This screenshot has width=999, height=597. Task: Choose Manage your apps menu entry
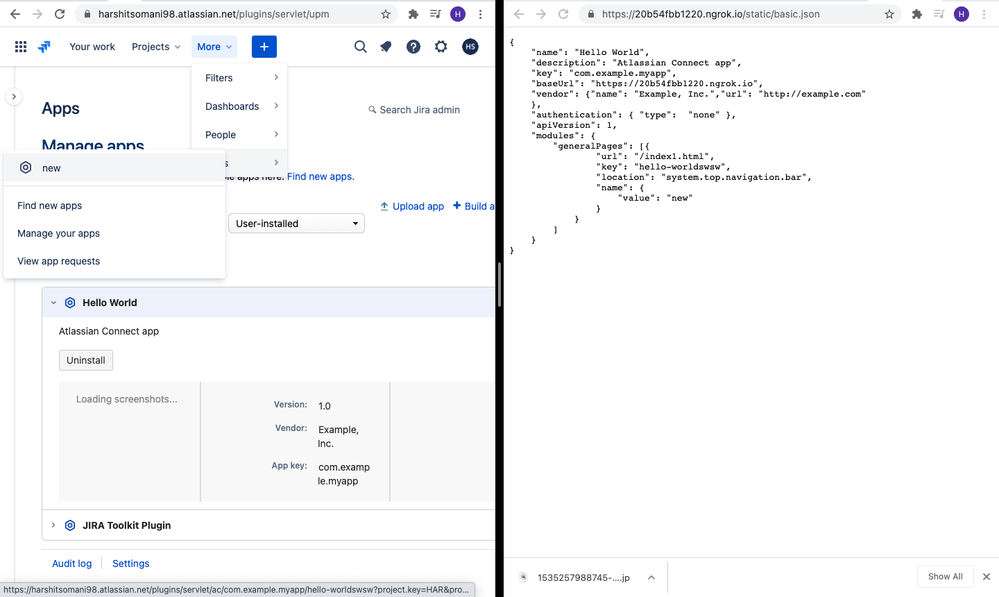coord(115,233)
